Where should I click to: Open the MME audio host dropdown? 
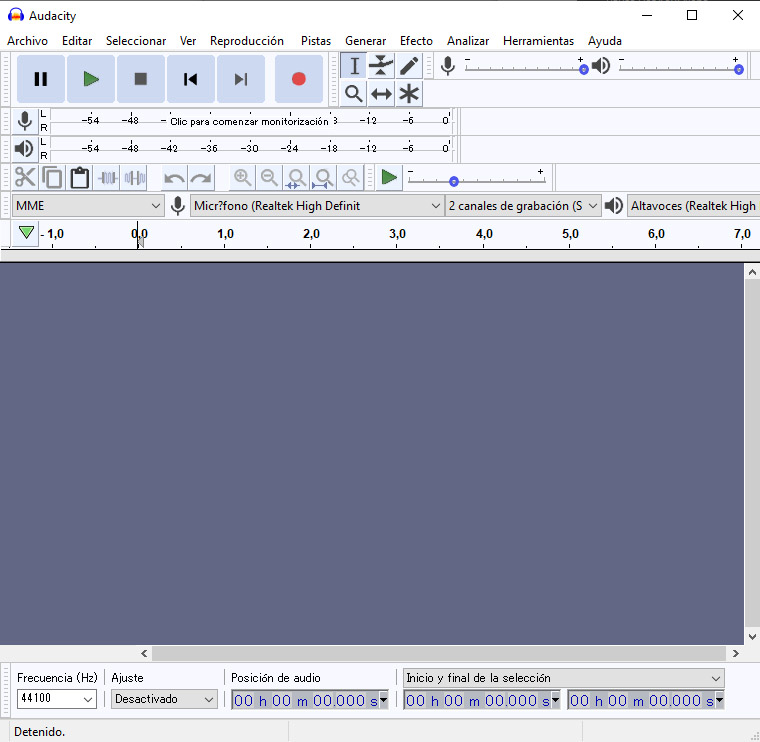[x=88, y=206]
